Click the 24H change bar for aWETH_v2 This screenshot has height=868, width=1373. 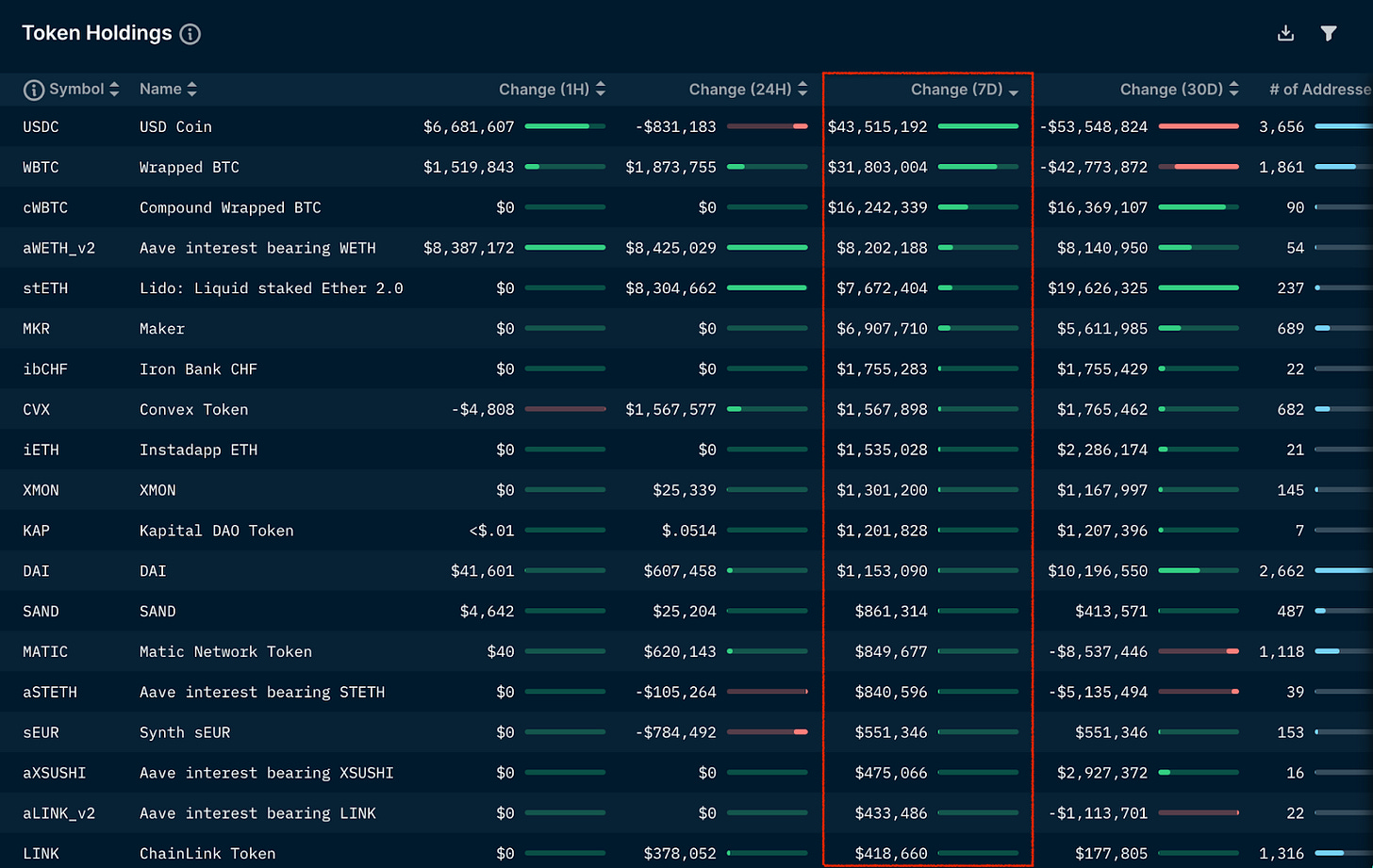click(768, 248)
